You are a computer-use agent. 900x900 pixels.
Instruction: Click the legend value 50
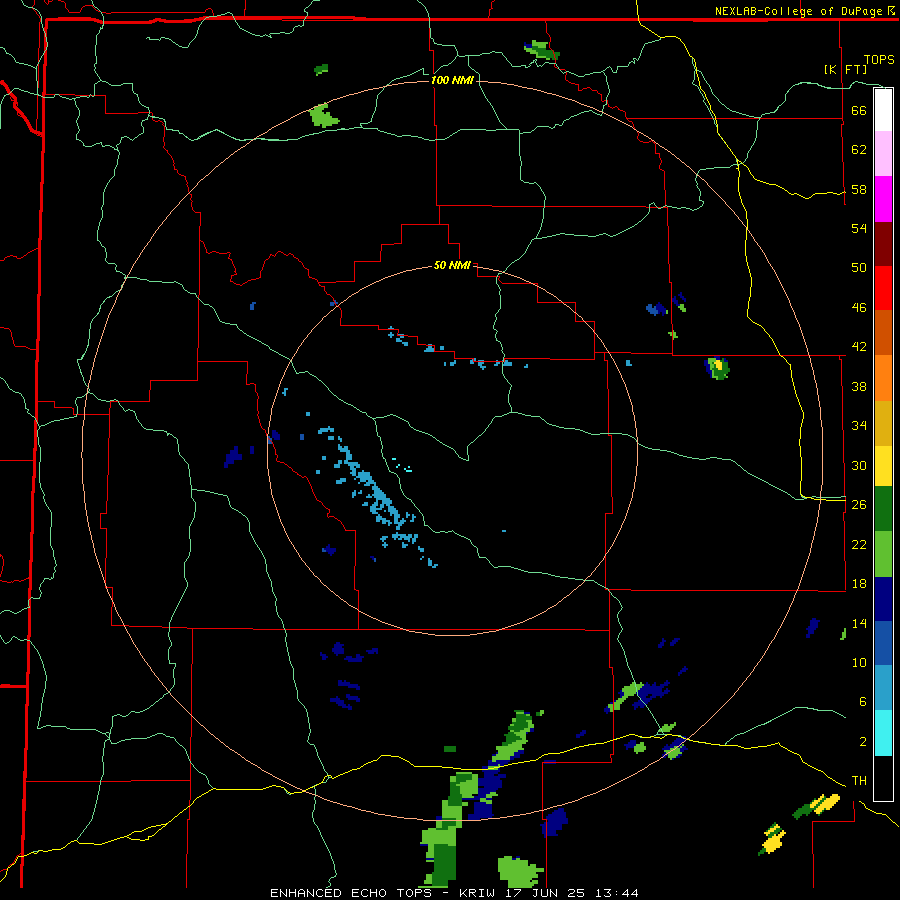(x=859, y=268)
